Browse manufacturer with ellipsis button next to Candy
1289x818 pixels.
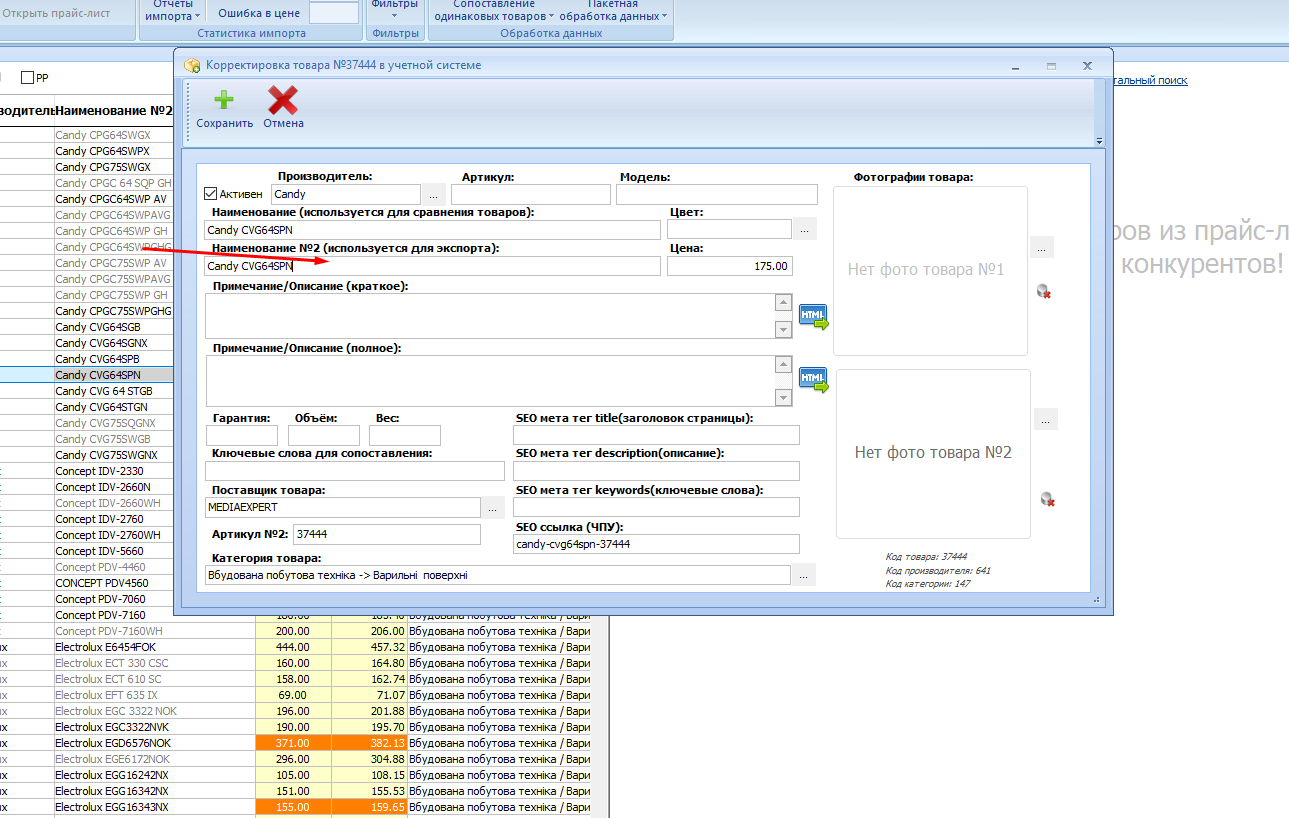coord(434,195)
